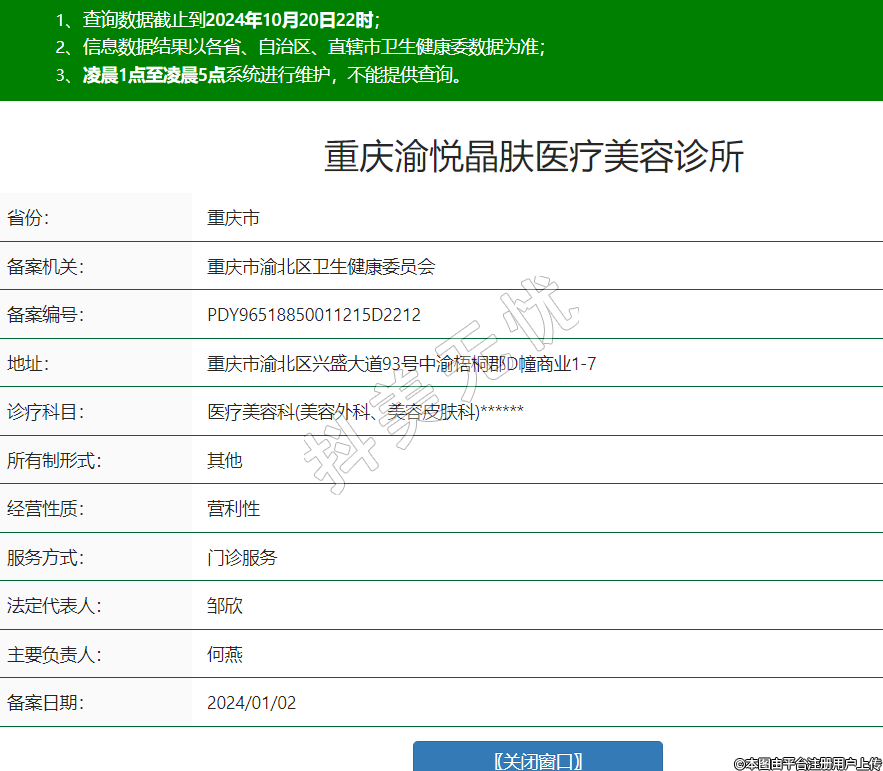Click the service type value 门诊服务
The width and height of the screenshot is (883, 771).
pyautogui.click(x=242, y=558)
